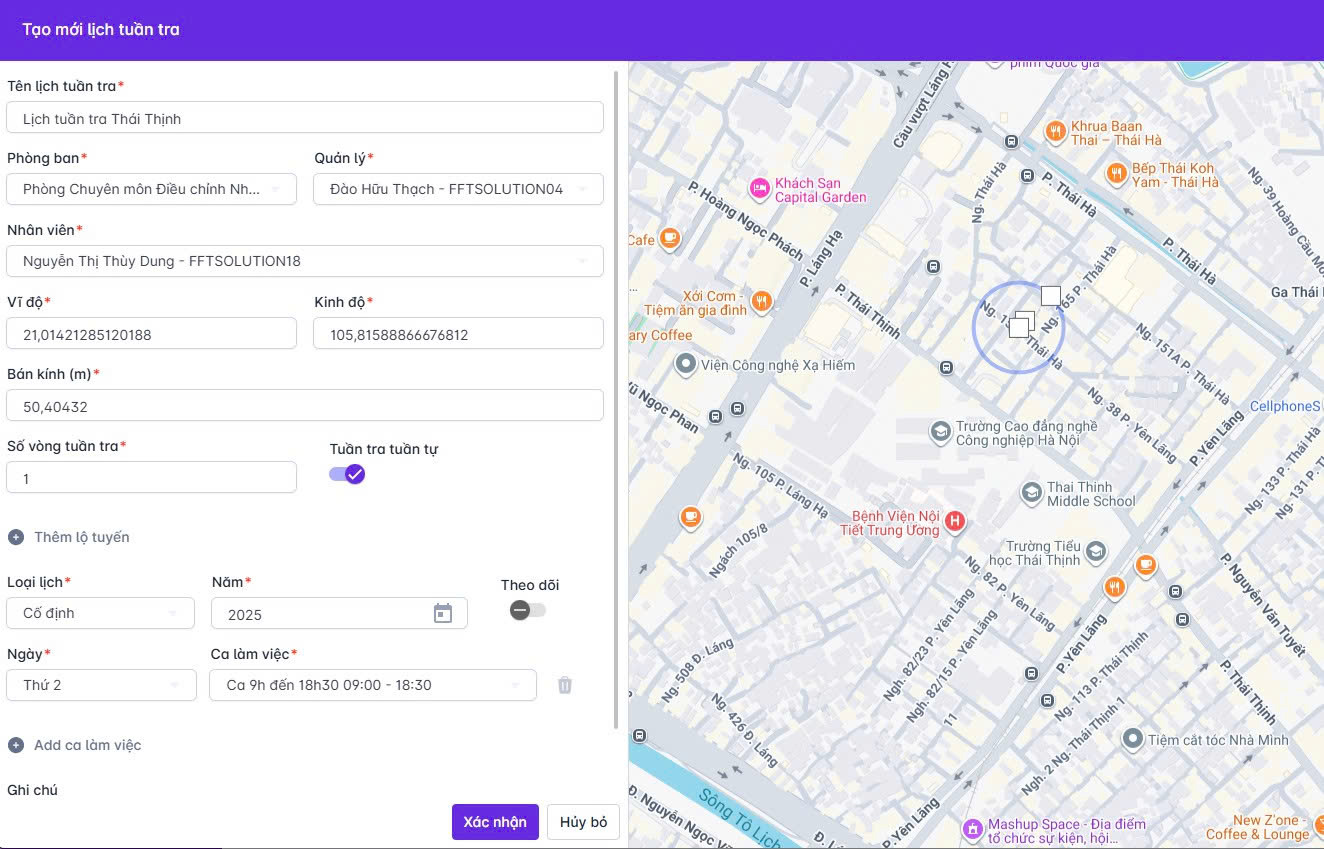Click the calendar icon in Năm field
This screenshot has width=1324, height=849.
443,614
